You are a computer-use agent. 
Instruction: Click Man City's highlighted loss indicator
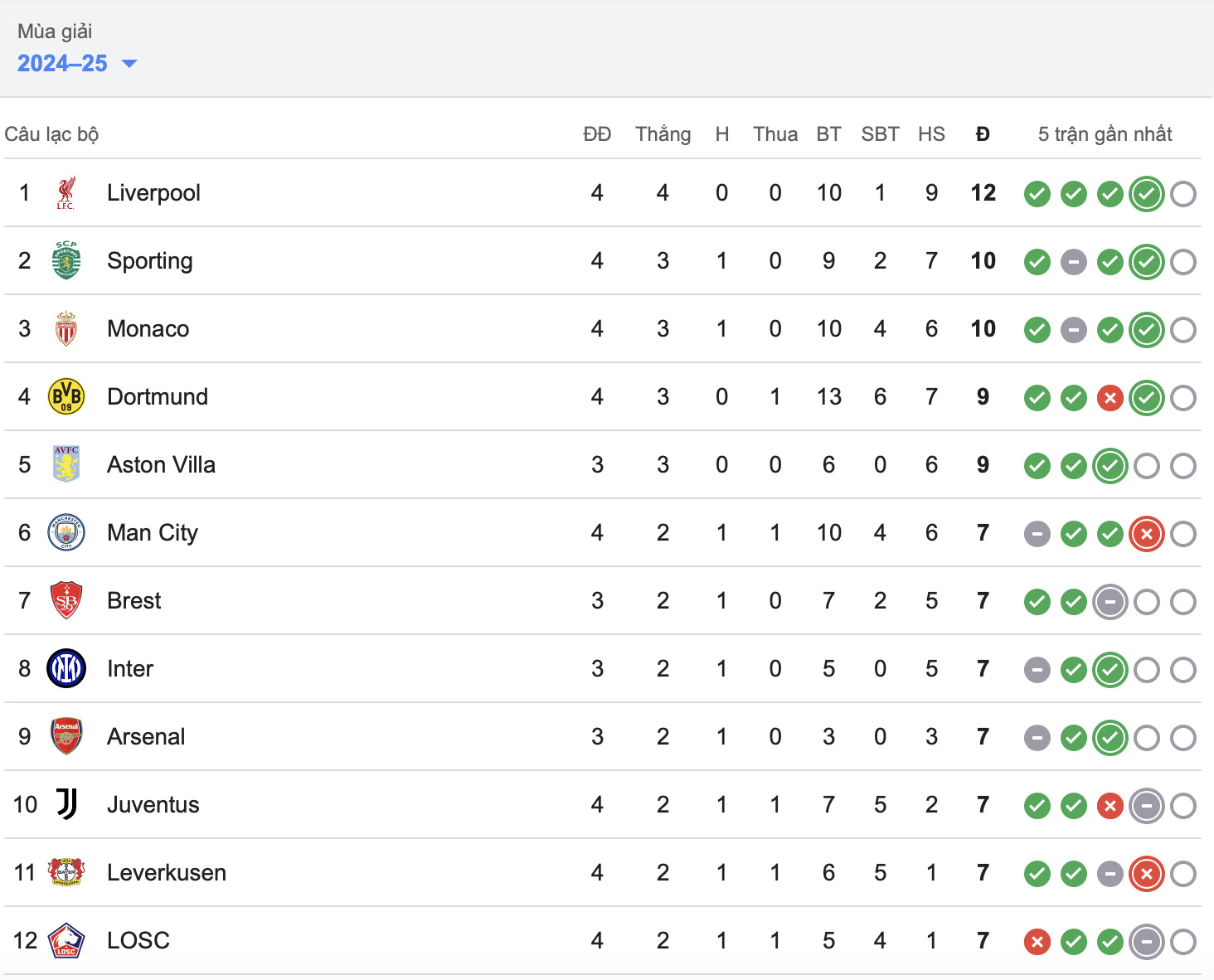(1147, 535)
